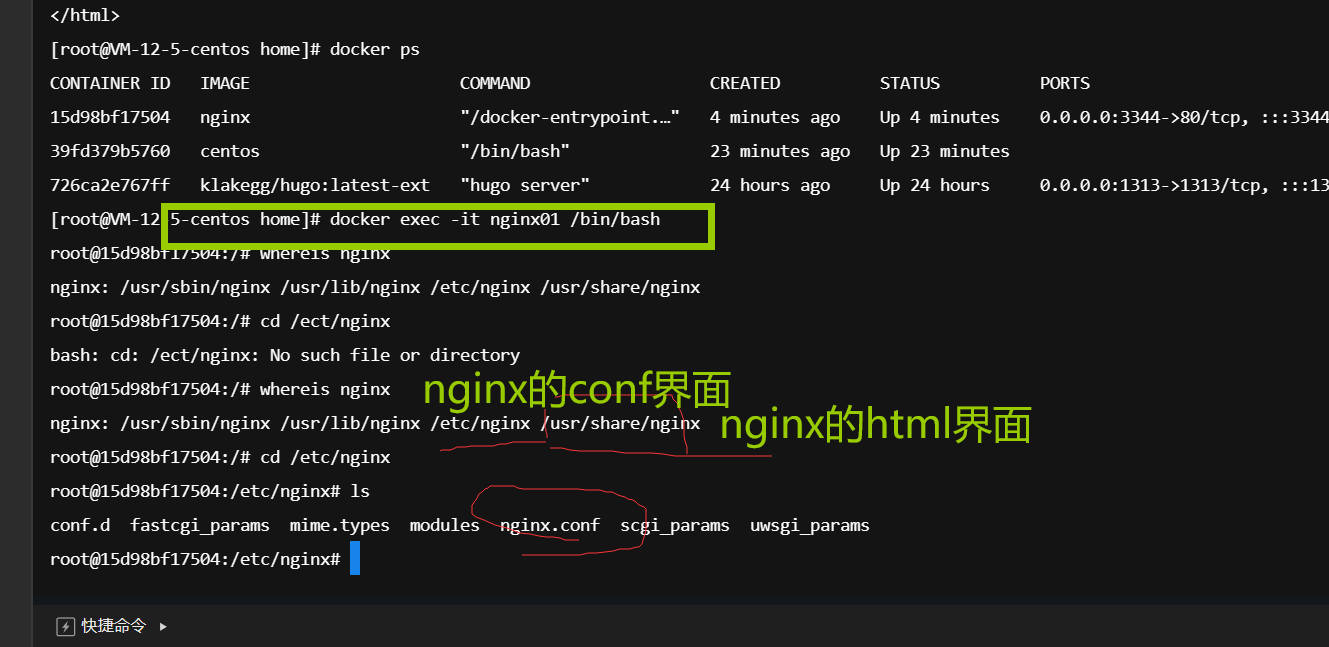Click the highlighted docker exec -it nginx01 command
Image resolution: width=1329 pixels, height=647 pixels.
point(495,219)
